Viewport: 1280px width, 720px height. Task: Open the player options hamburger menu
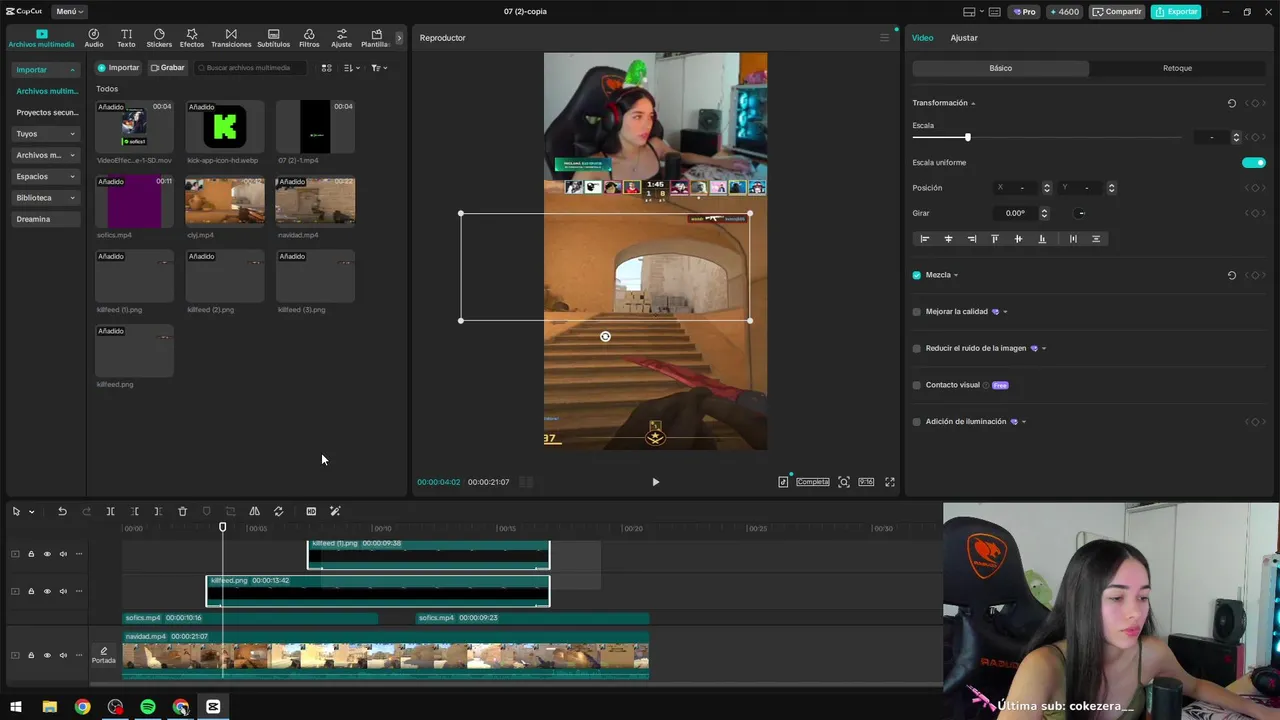coord(884,38)
